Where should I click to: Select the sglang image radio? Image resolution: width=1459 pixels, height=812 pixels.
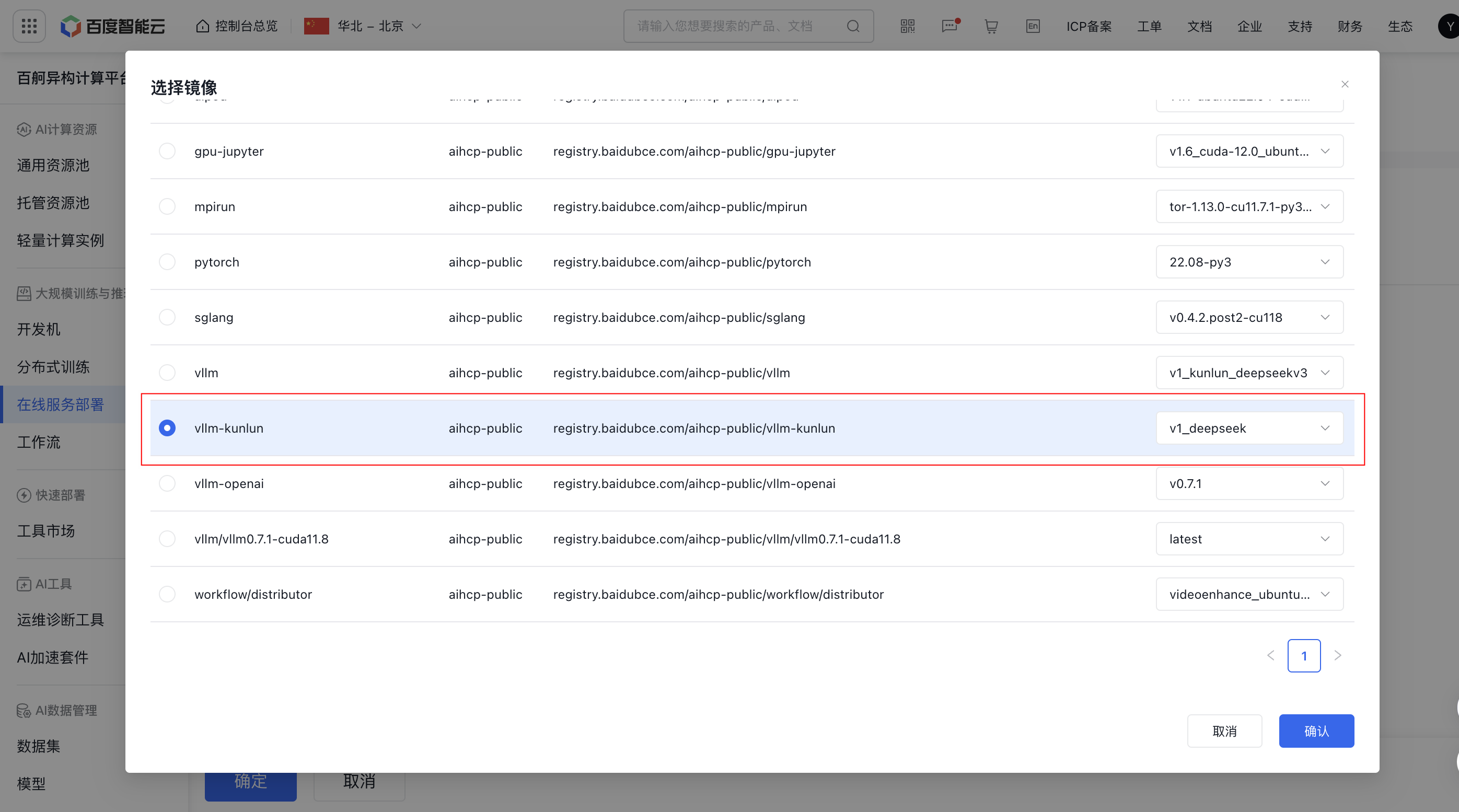[167, 317]
